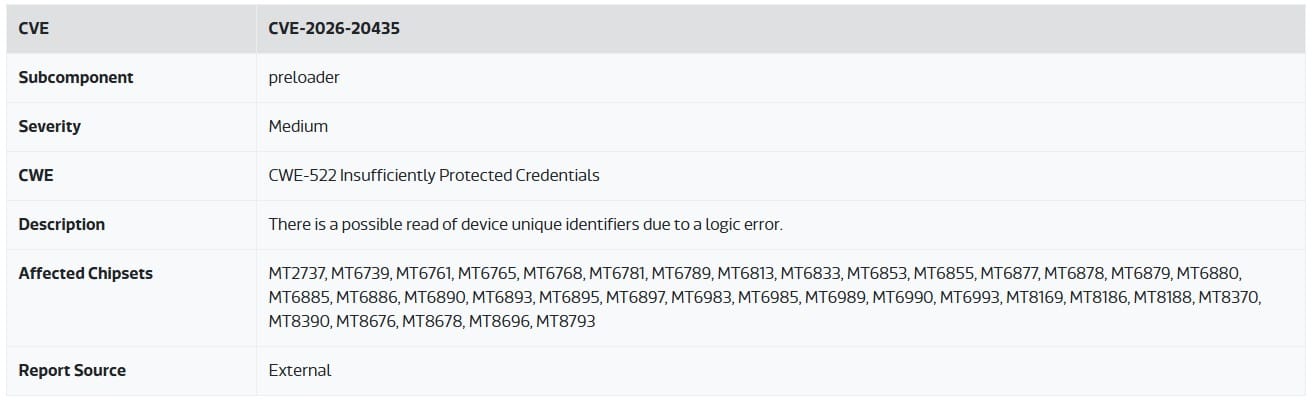Click the MT8370 chipset entry
The image size is (1312, 403).
click(1230, 297)
